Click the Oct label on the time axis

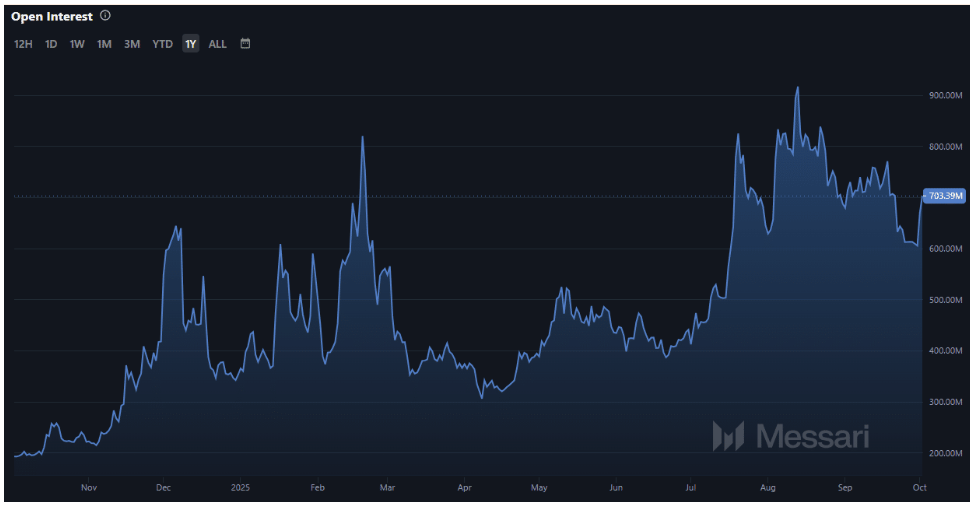coord(919,488)
